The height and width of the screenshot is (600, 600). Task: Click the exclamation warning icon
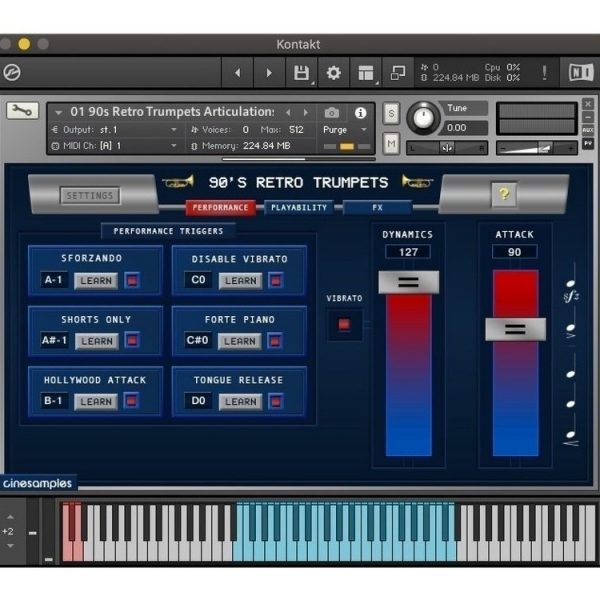coord(544,72)
